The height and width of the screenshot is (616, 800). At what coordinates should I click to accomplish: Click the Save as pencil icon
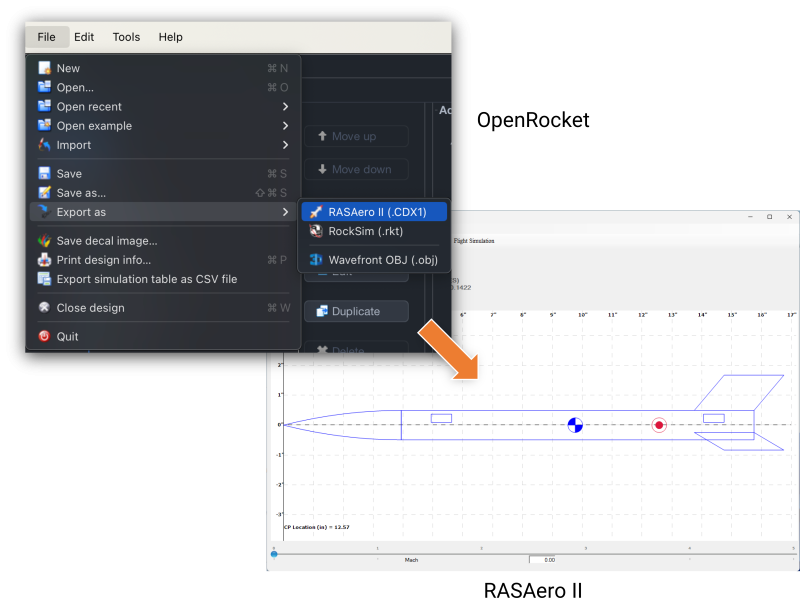(x=45, y=193)
